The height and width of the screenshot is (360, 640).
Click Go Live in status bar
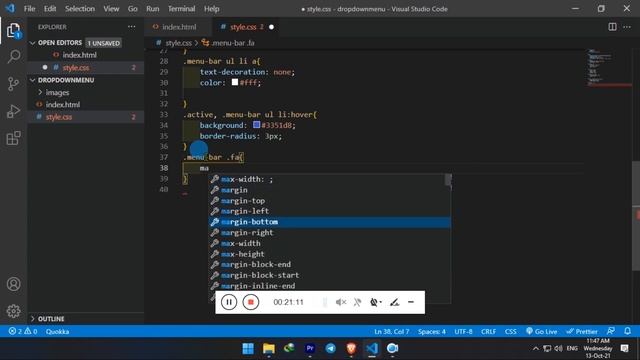click(541, 331)
